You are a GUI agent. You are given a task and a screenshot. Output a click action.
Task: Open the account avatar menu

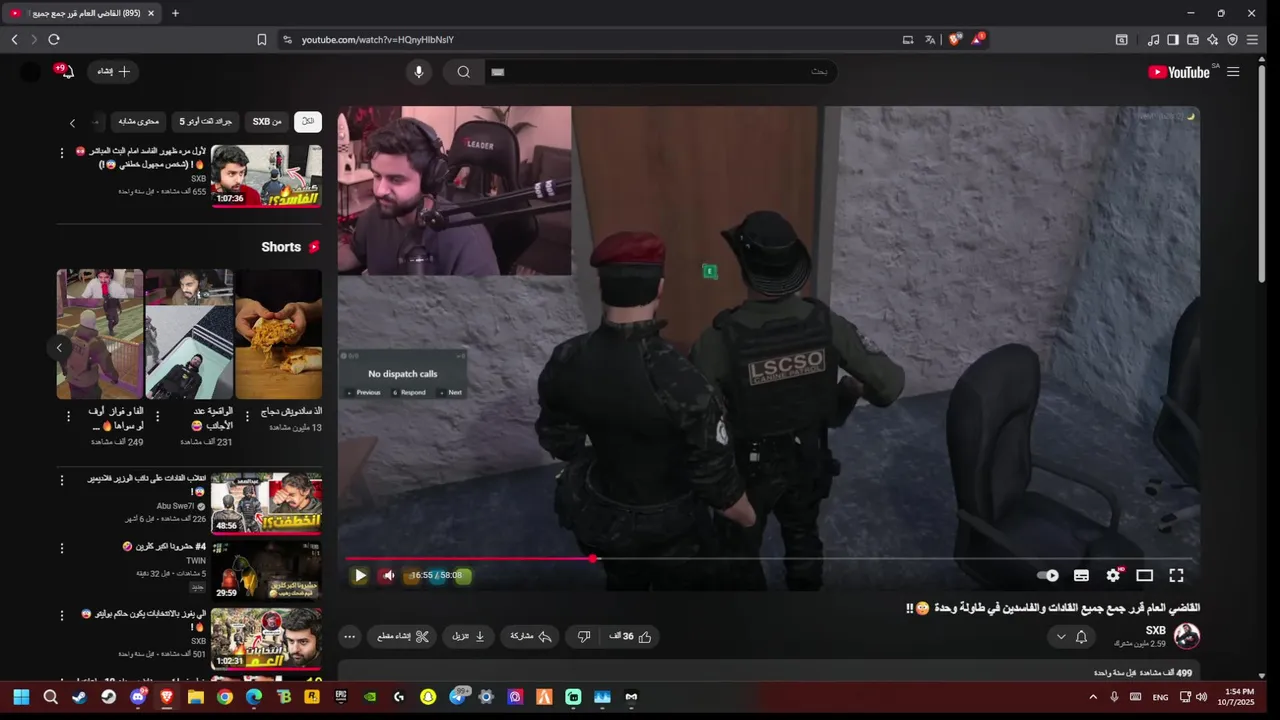point(31,72)
